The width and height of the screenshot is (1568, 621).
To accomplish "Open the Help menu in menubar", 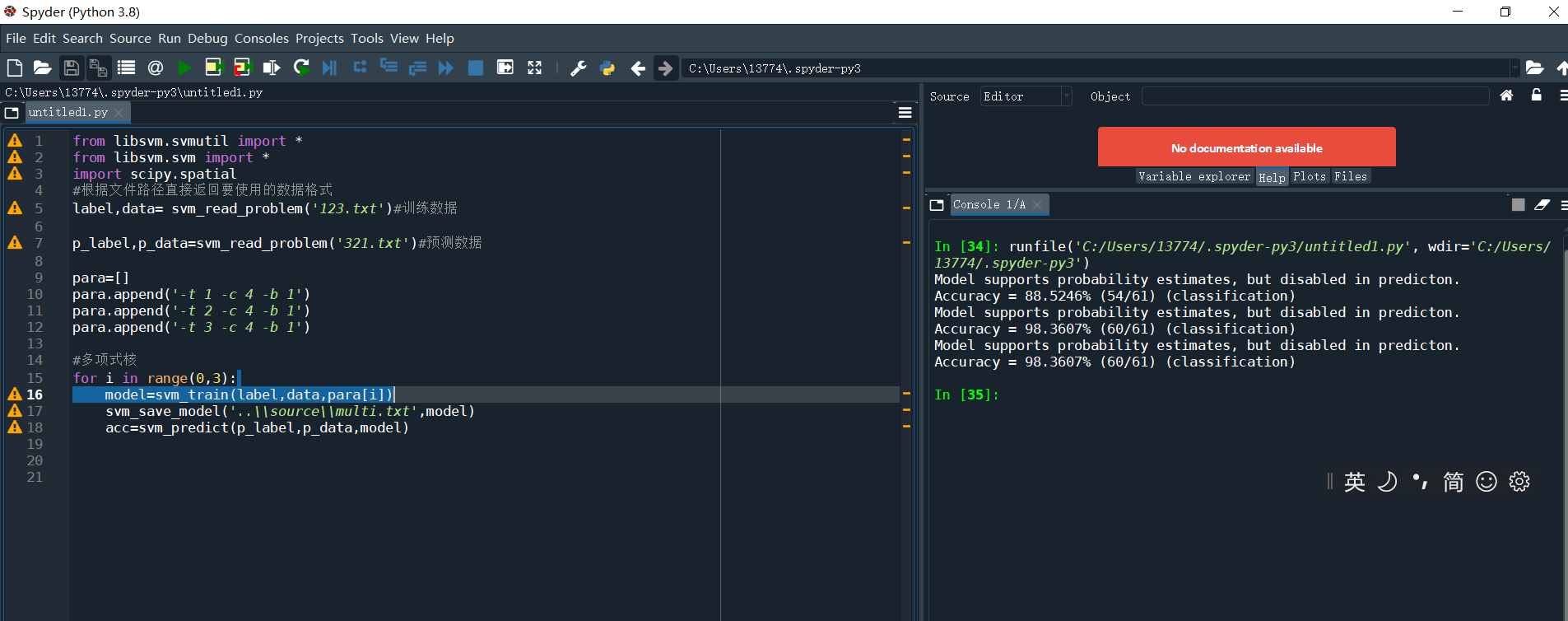I will (x=440, y=38).
